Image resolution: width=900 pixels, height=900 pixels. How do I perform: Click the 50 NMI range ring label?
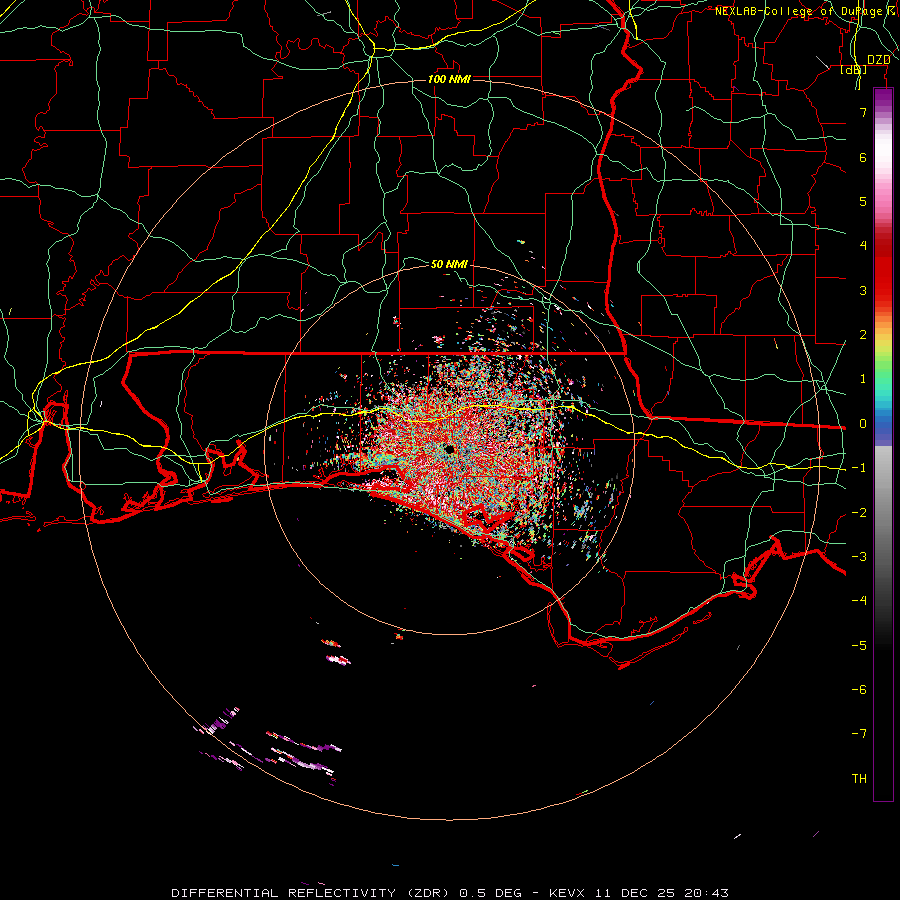tap(449, 264)
